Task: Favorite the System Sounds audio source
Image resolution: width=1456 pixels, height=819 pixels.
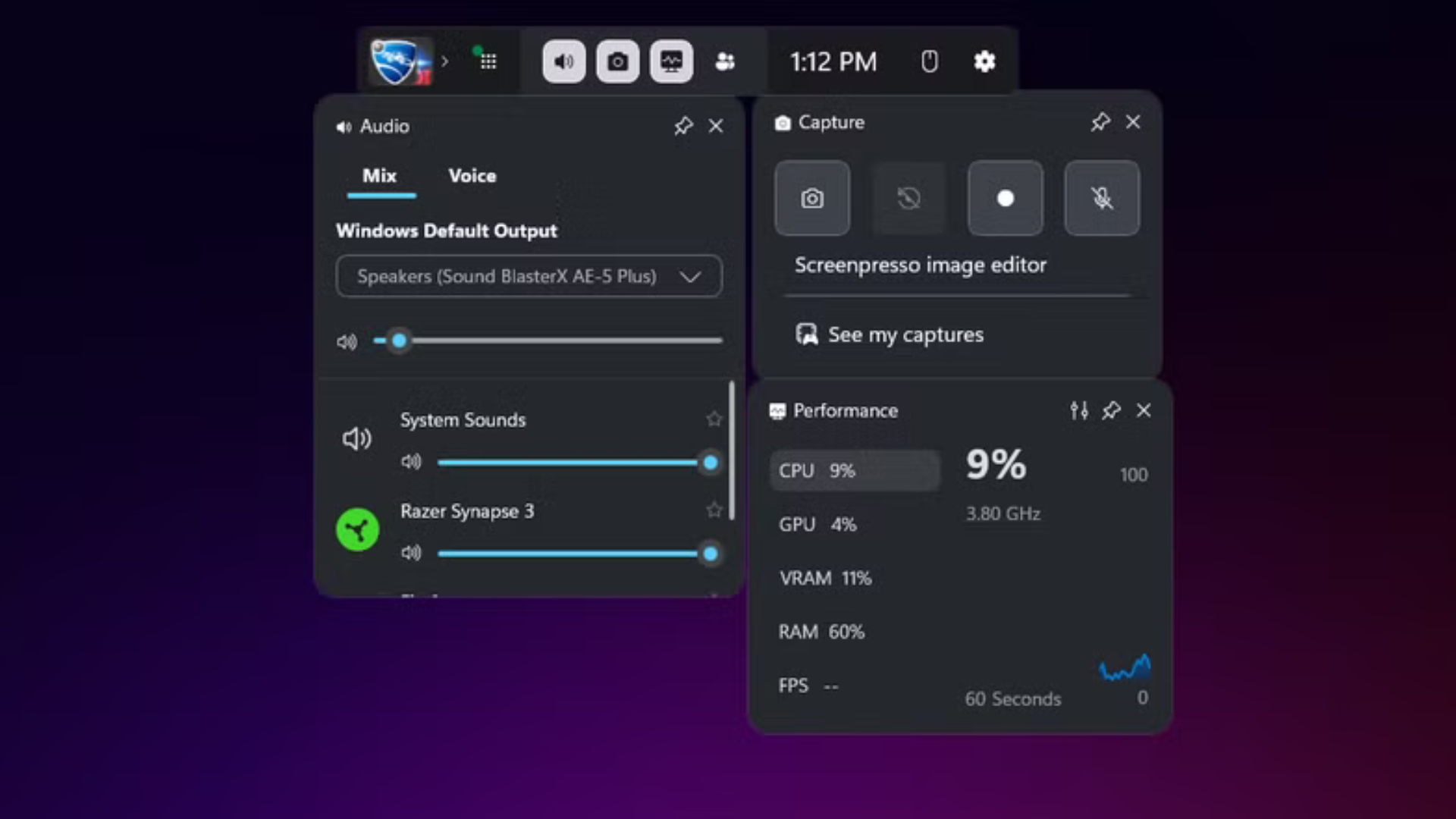Action: [713, 419]
